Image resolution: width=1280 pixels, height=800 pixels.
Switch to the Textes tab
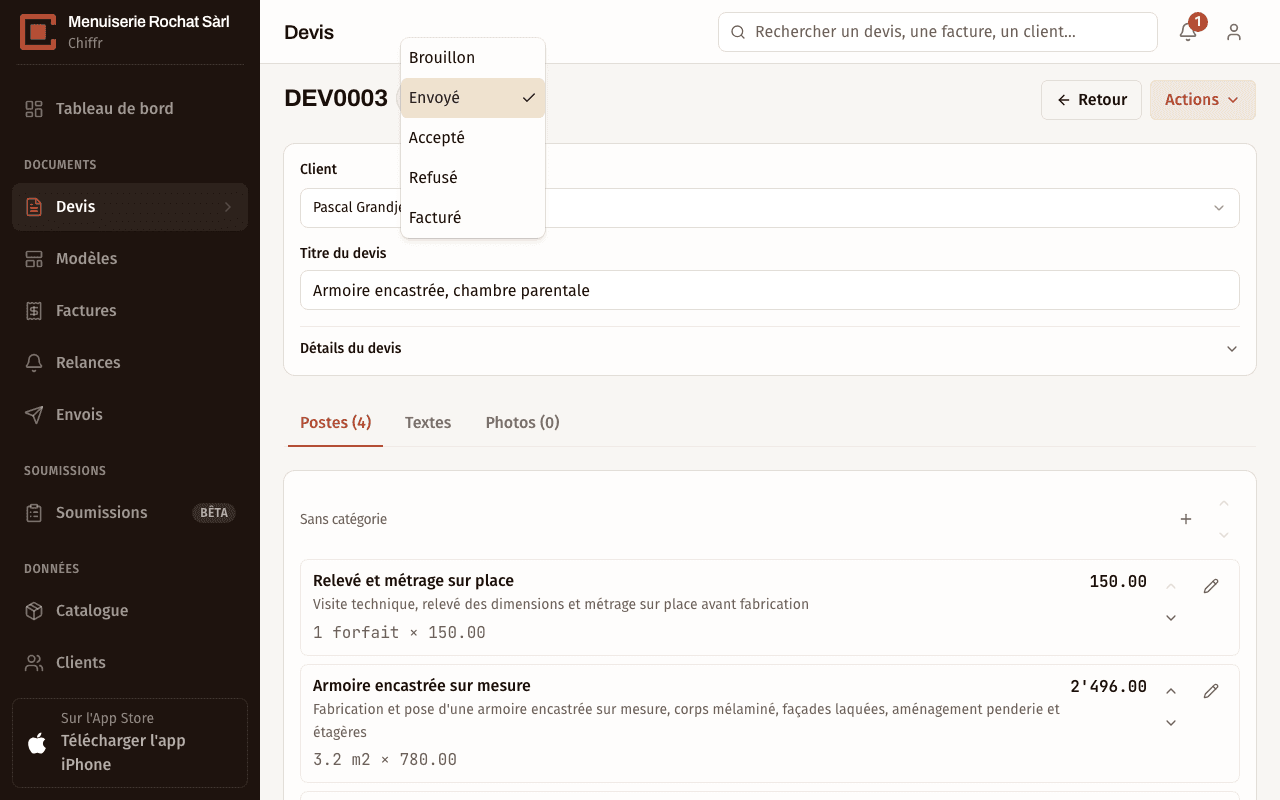pyautogui.click(x=428, y=423)
